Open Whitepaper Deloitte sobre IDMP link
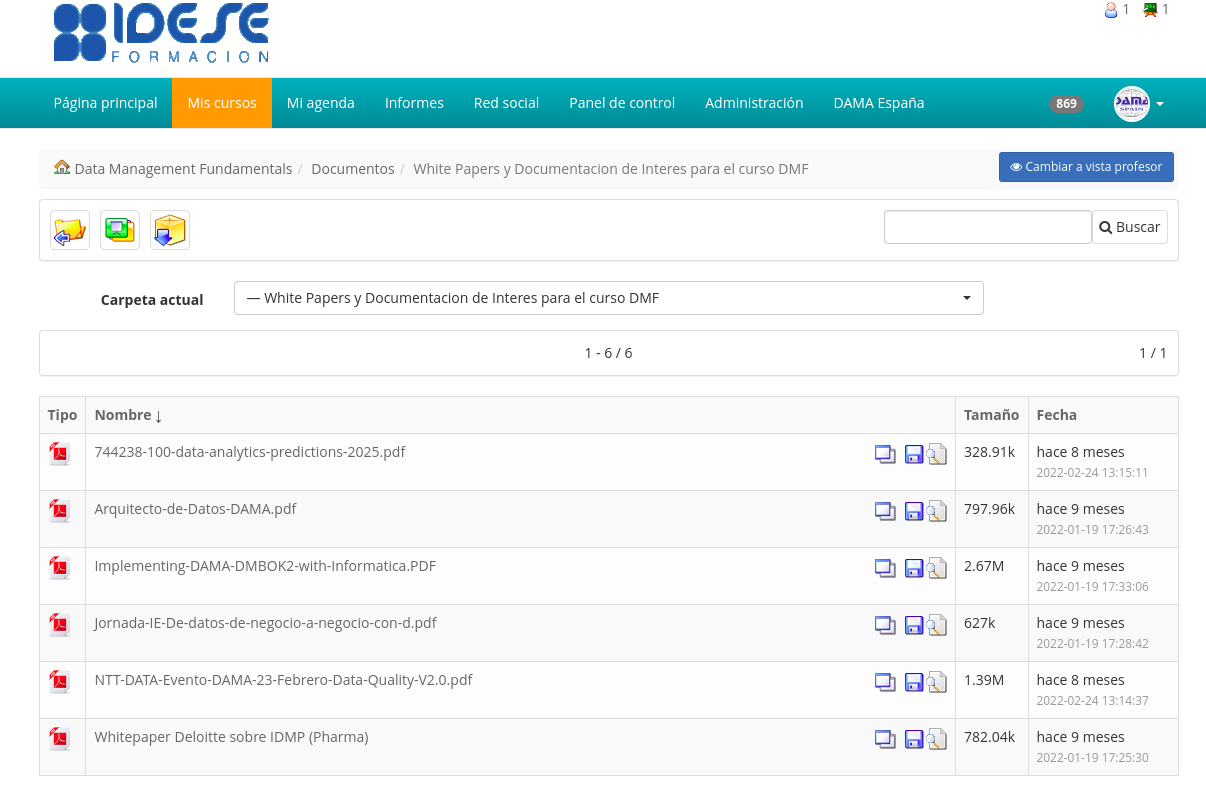Image resolution: width=1206 pixels, height=798 pixels. tap(231, 737)
